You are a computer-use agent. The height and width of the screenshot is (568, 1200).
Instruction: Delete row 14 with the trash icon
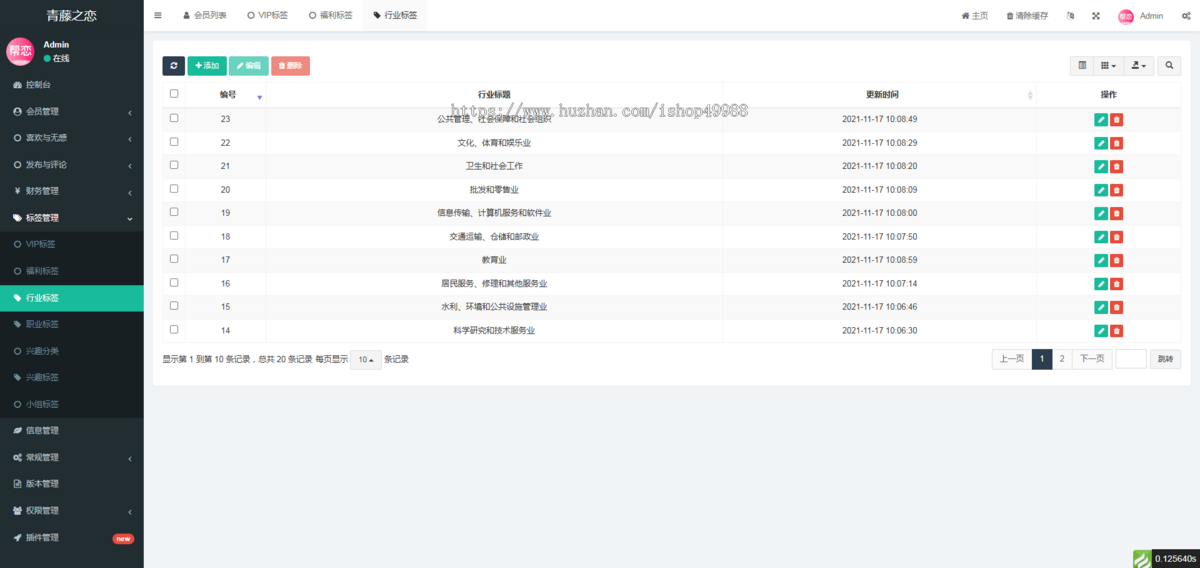point(1117,331)
